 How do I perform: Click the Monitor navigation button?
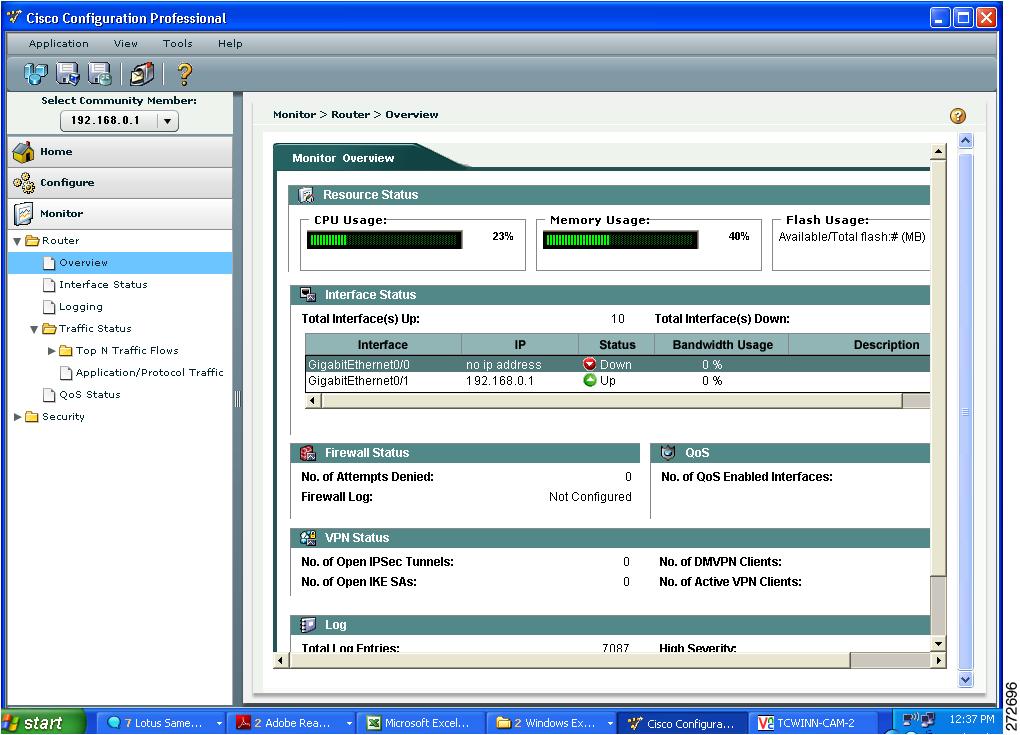click(x=120, y=213)
